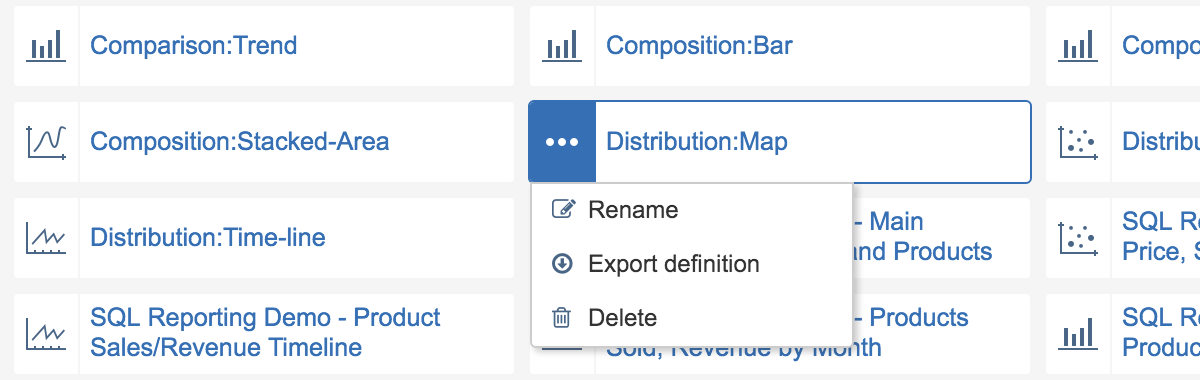Click the trash icon next to Delete
This screenshot has height=380, width=1200.
[x=563, y=318]
